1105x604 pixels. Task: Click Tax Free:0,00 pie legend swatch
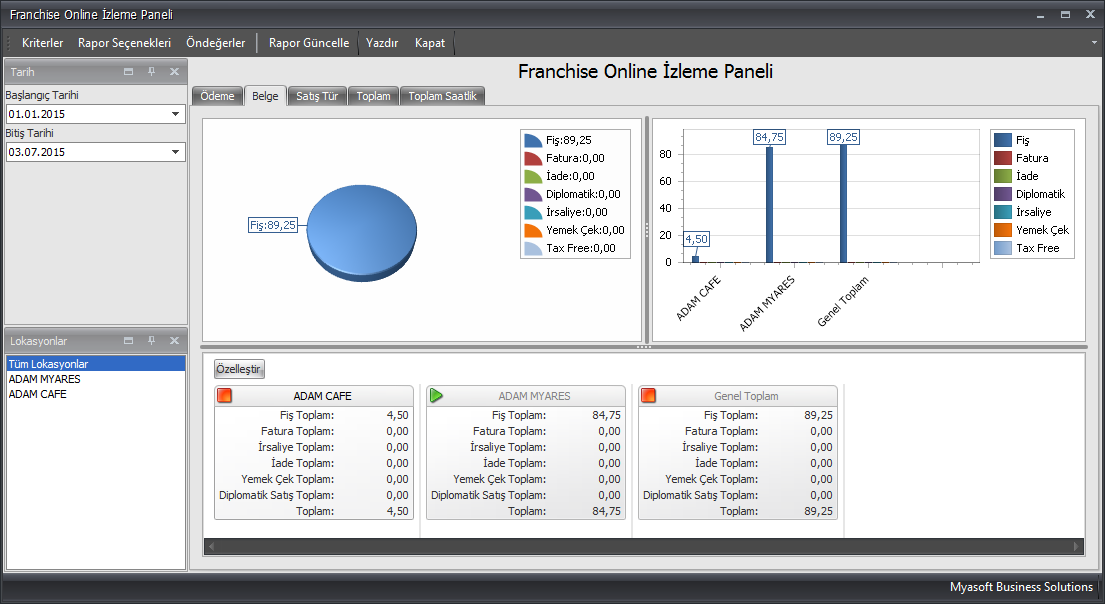pyautogui.click(x=533, y=248)
